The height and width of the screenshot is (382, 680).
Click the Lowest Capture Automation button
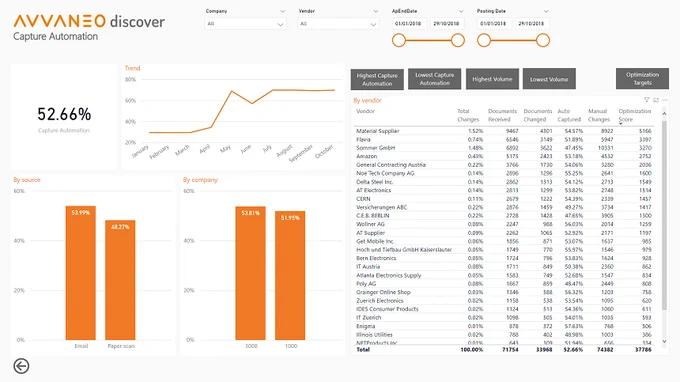click(x=435, y=79)
